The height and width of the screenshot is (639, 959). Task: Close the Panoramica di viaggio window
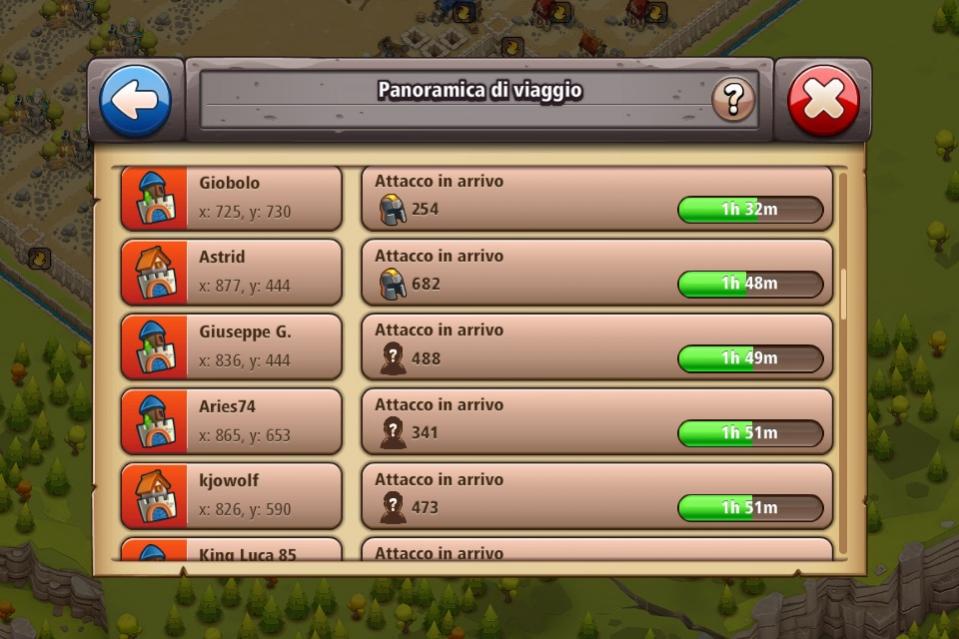(x=823, y=101)
